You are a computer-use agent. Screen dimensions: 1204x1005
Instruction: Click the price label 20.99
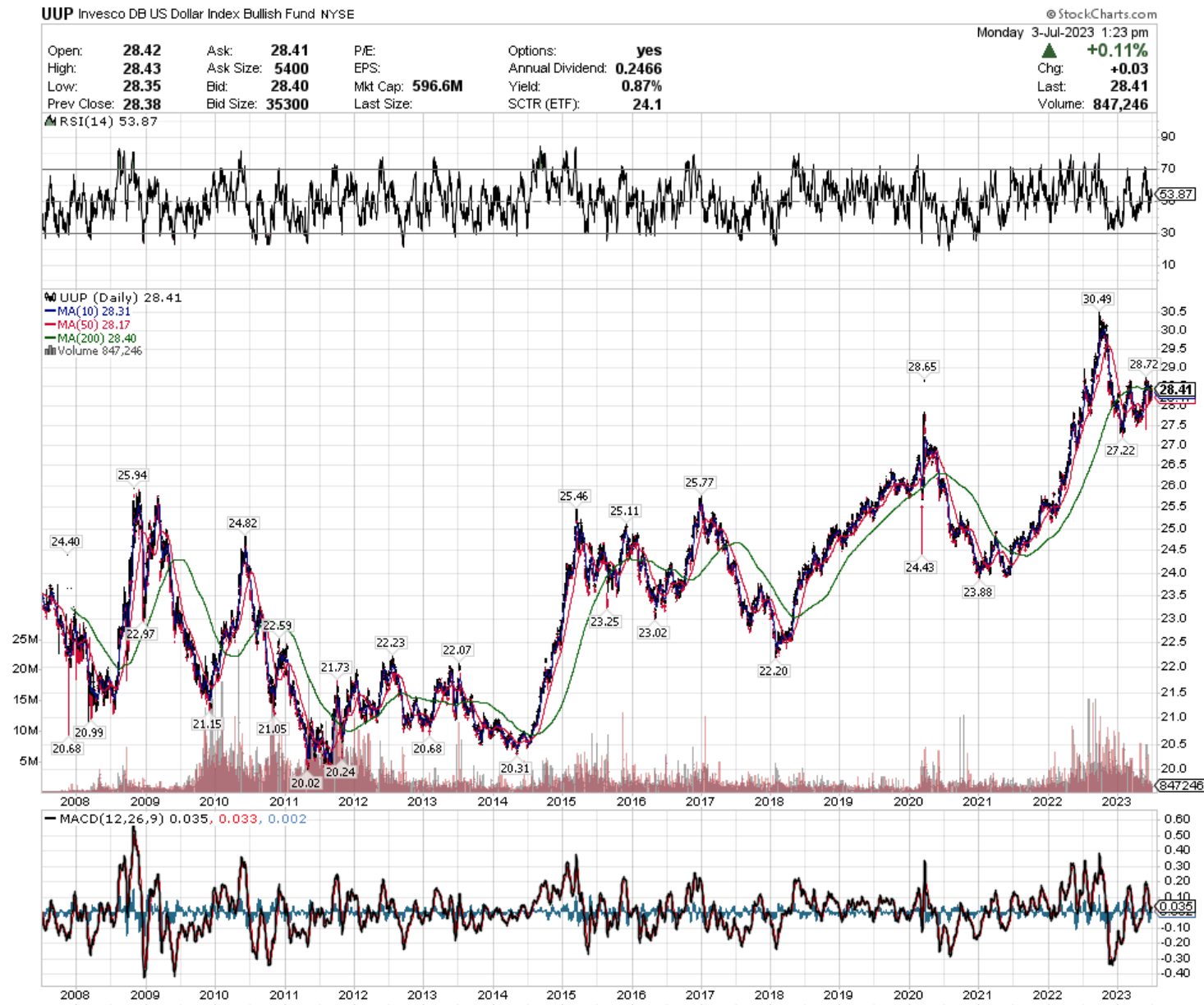click(x=89, y=732)
